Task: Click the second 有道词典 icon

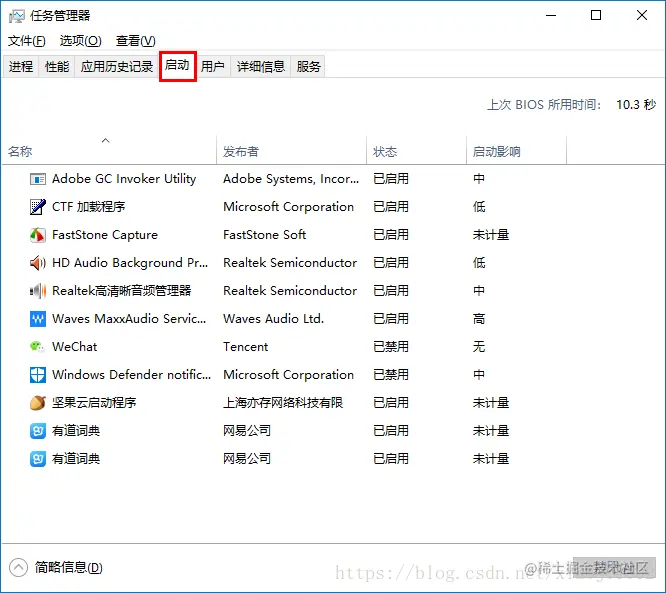Action: tap(38, 459)
